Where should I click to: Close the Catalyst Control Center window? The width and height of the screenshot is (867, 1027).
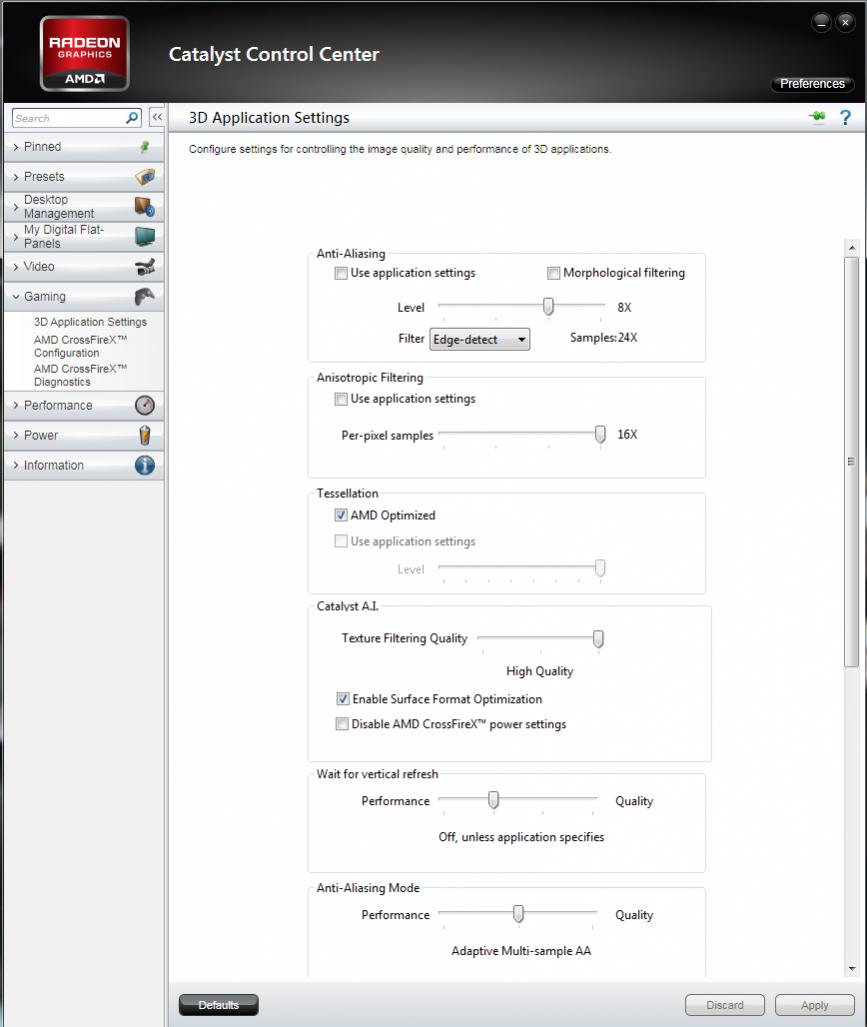(x=845, y=22)
